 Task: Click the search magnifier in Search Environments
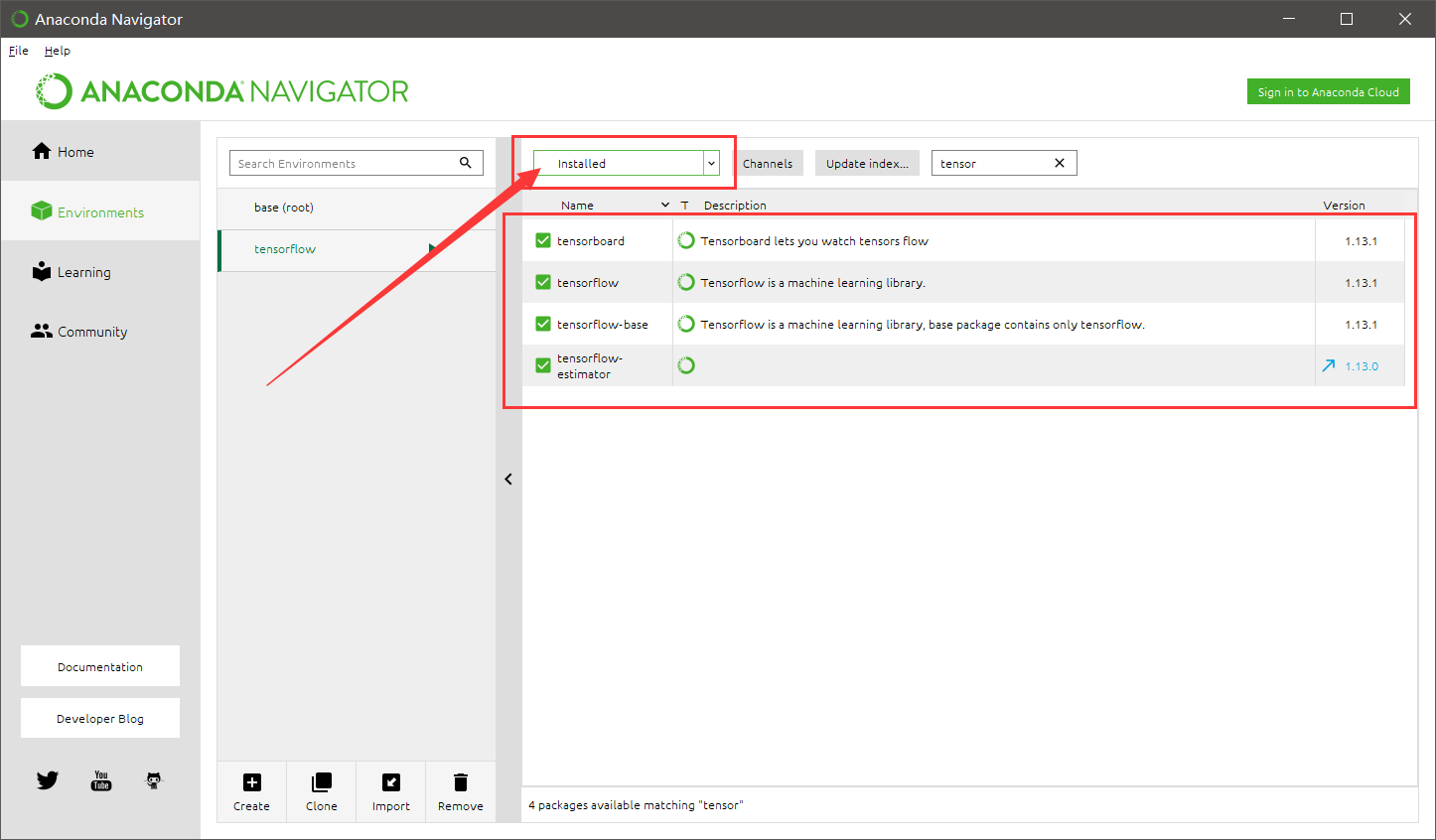pyautogui.click(x=465, y=163)
